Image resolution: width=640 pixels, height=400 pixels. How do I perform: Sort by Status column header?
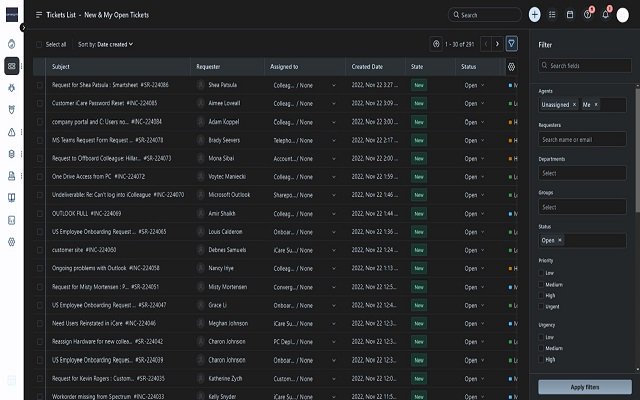[469, 67]
